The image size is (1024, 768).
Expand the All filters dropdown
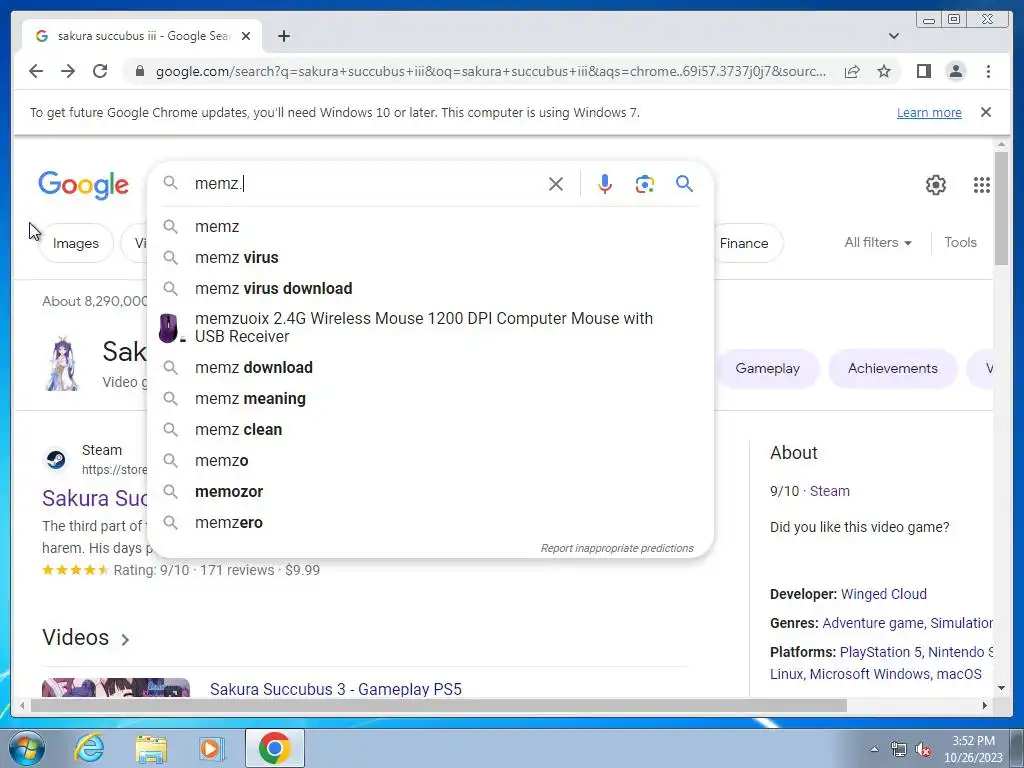878,242
